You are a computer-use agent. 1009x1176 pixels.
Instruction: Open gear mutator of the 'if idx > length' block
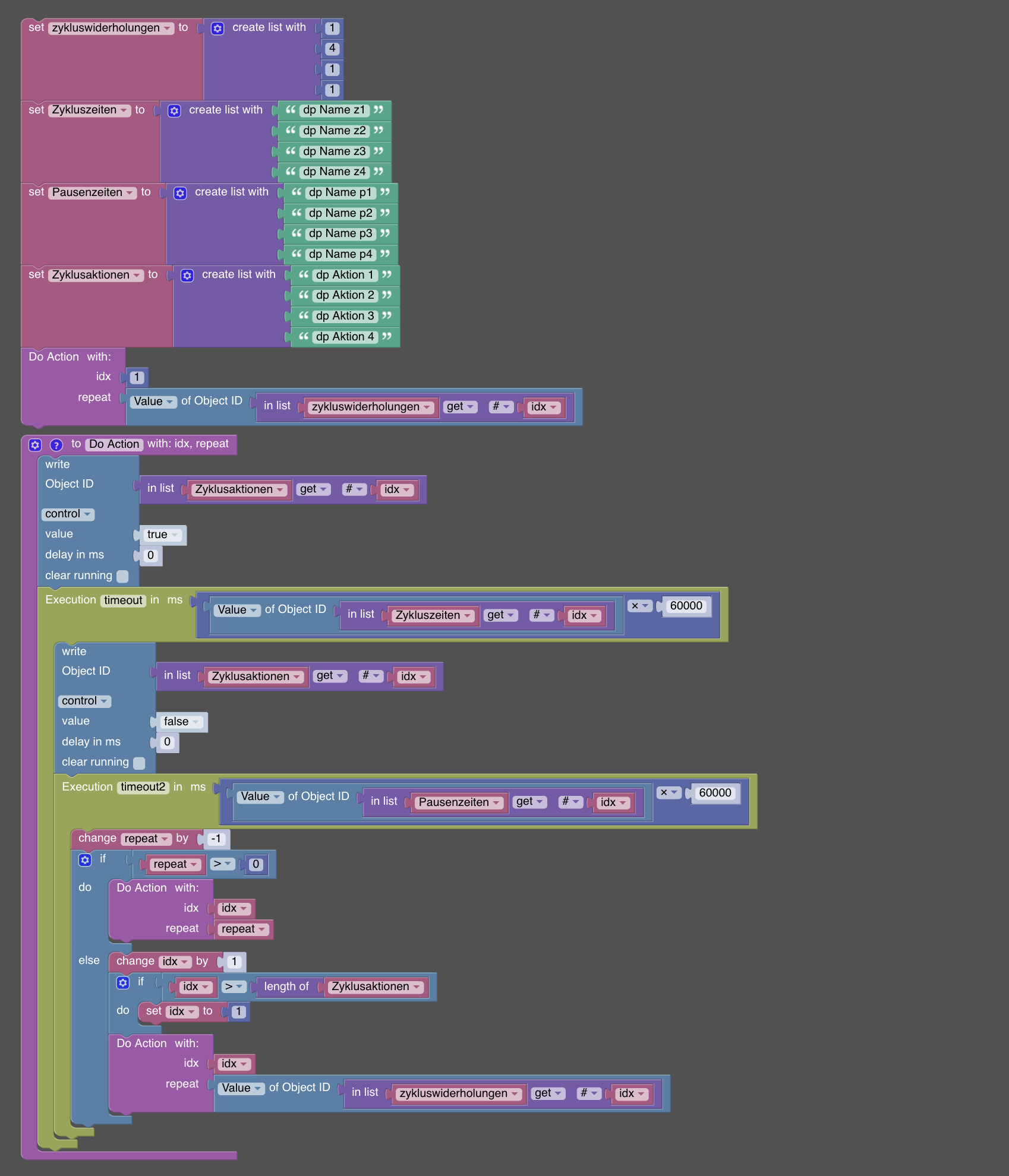pos(123,982)
